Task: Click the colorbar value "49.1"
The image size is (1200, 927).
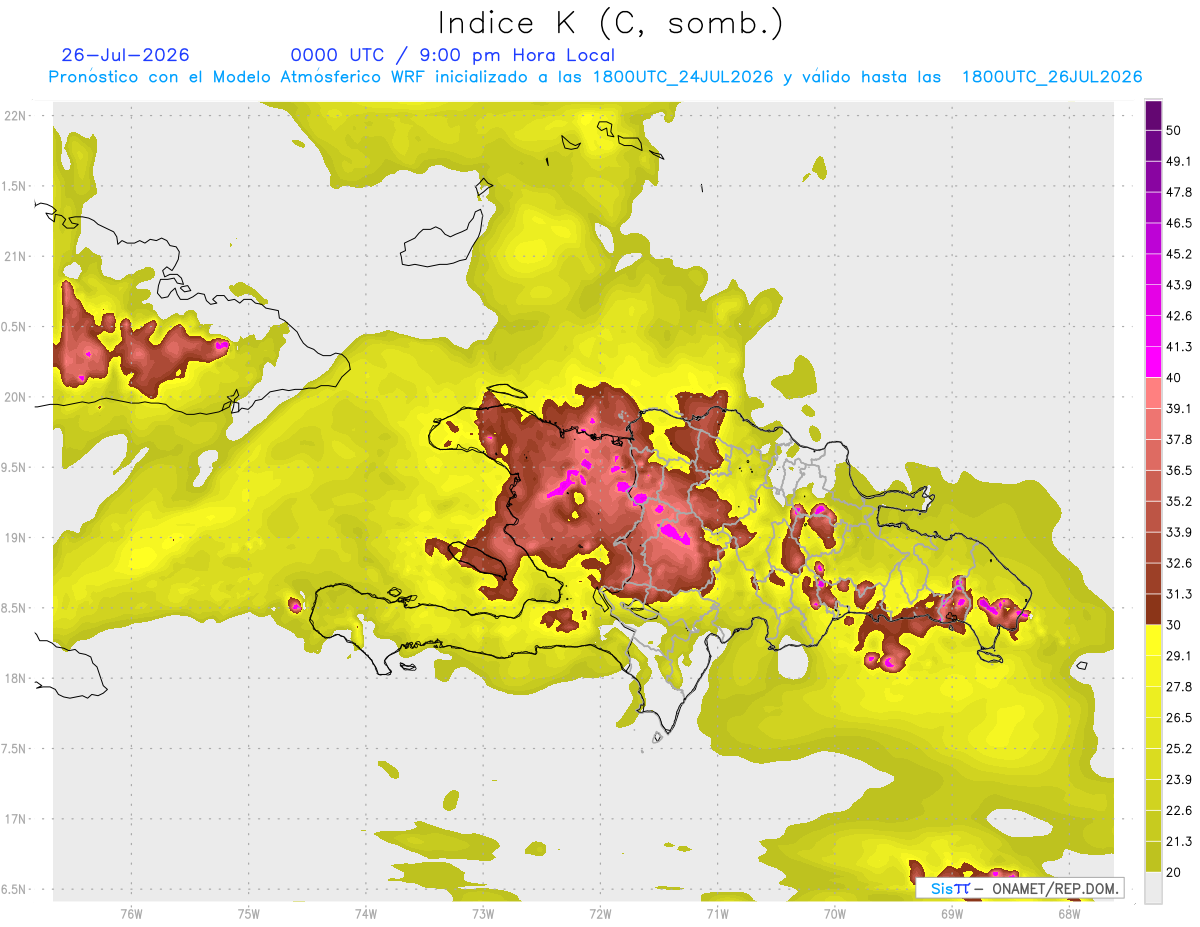Action: [x=1179, y=161]
